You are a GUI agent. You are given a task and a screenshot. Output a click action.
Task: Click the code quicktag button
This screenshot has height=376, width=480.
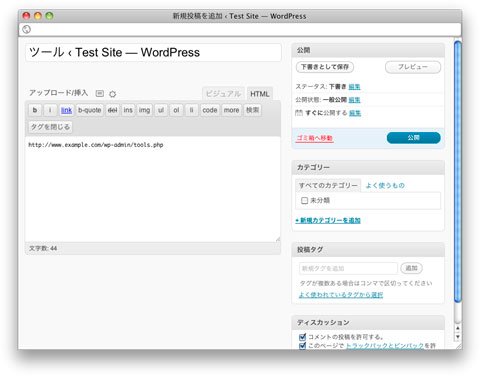tap(210, 110)
